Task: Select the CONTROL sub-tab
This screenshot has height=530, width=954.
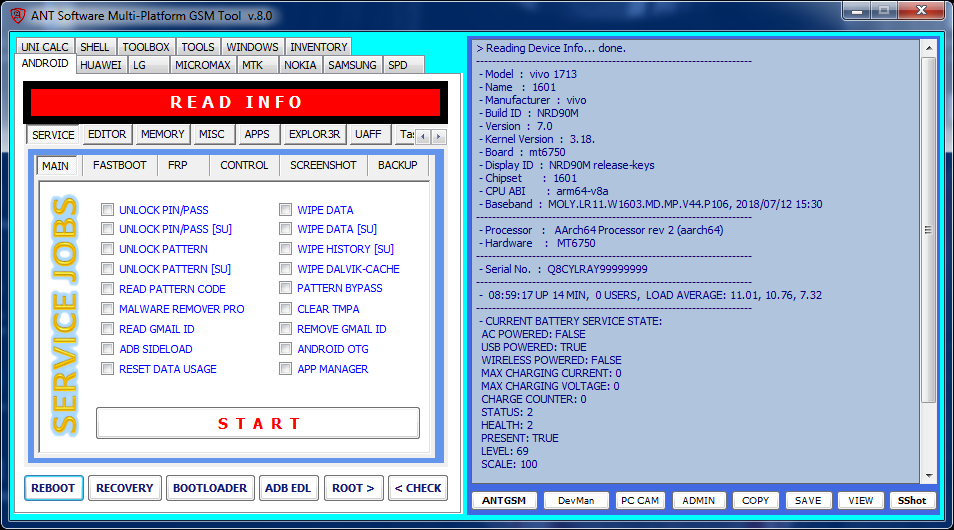Action: [244, 166]
